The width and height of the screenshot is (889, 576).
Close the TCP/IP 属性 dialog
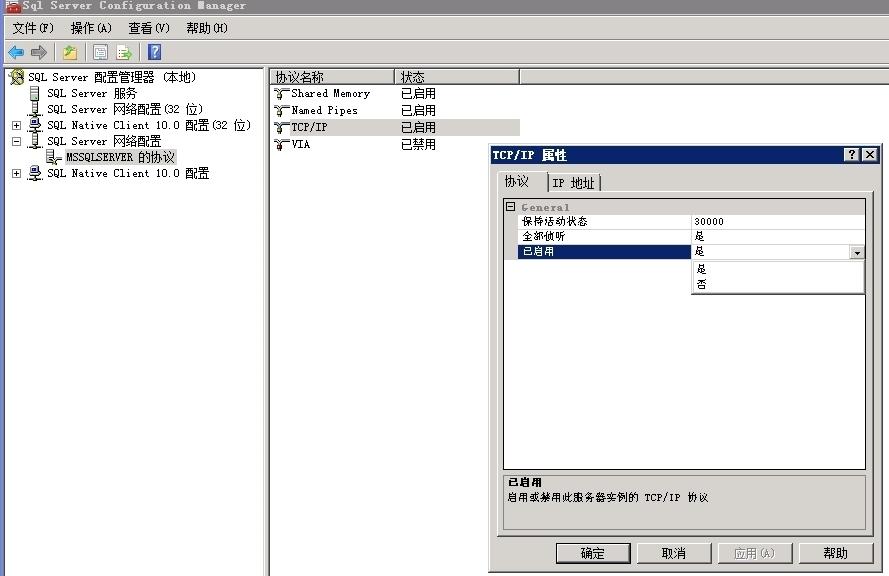[x=870, y=155]
